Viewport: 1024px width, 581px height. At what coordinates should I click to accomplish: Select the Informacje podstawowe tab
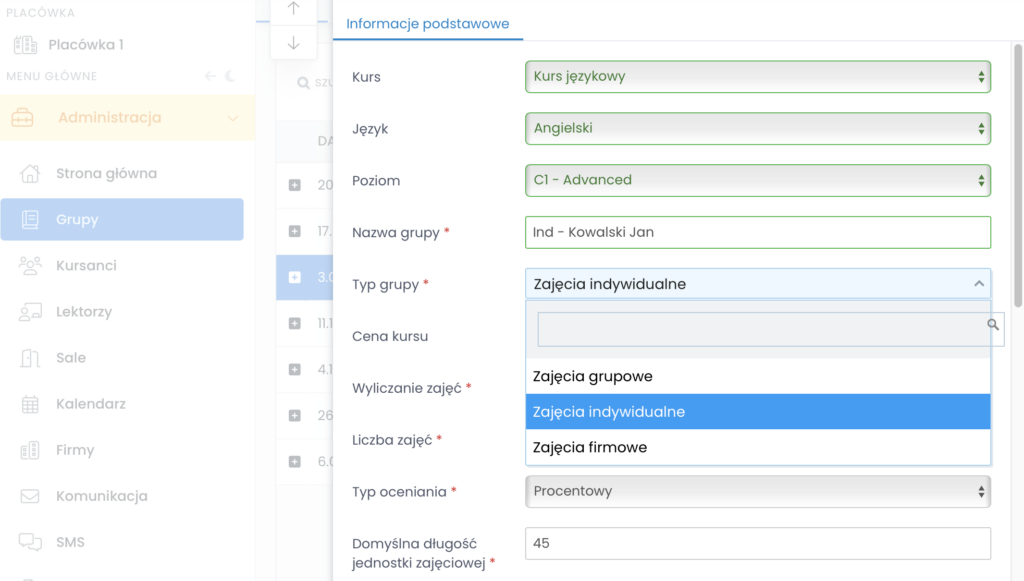coord(428,24)
